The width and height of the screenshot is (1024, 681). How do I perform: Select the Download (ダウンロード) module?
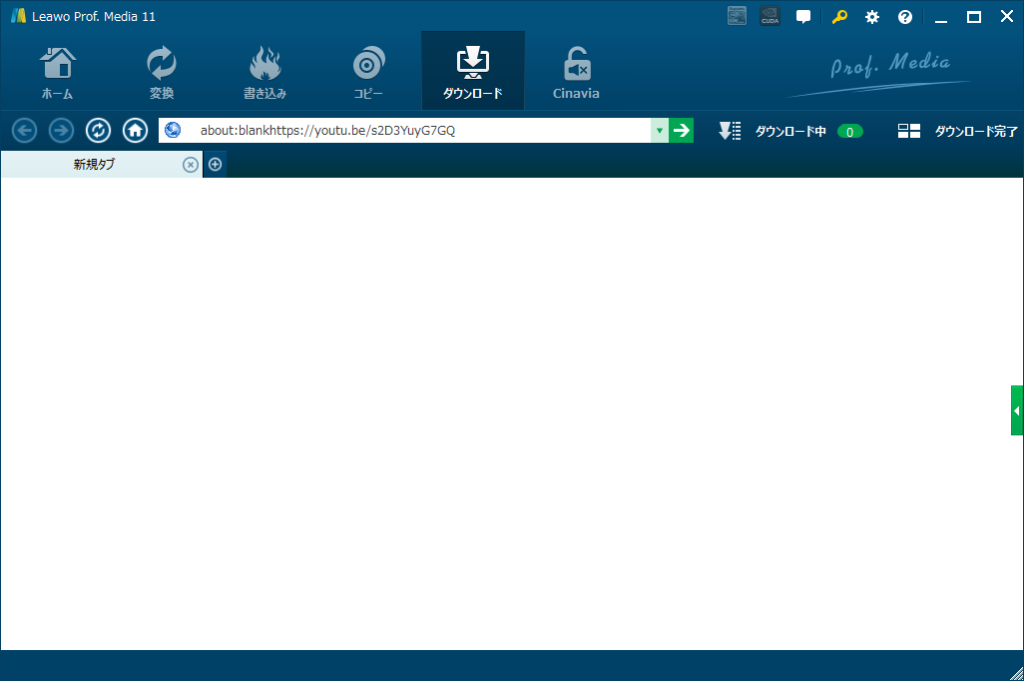click(473, 72)
